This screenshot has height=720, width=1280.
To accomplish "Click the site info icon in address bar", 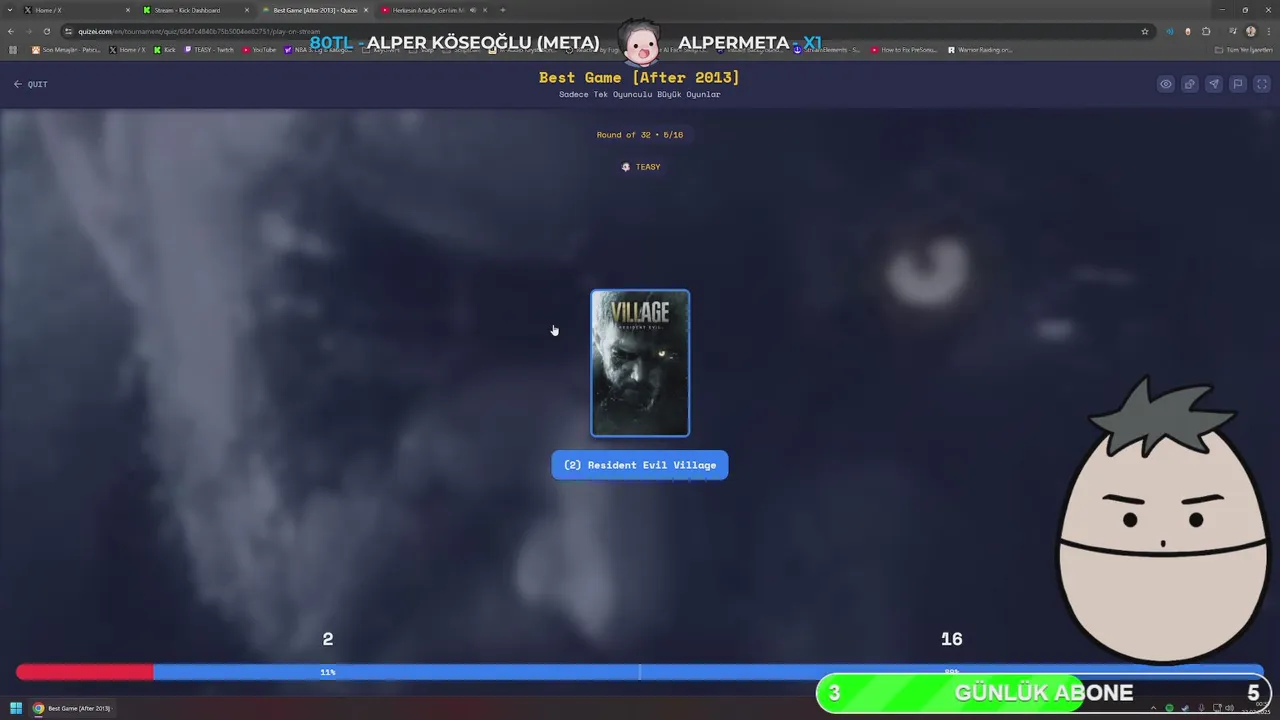I will [x=69, y=31].
